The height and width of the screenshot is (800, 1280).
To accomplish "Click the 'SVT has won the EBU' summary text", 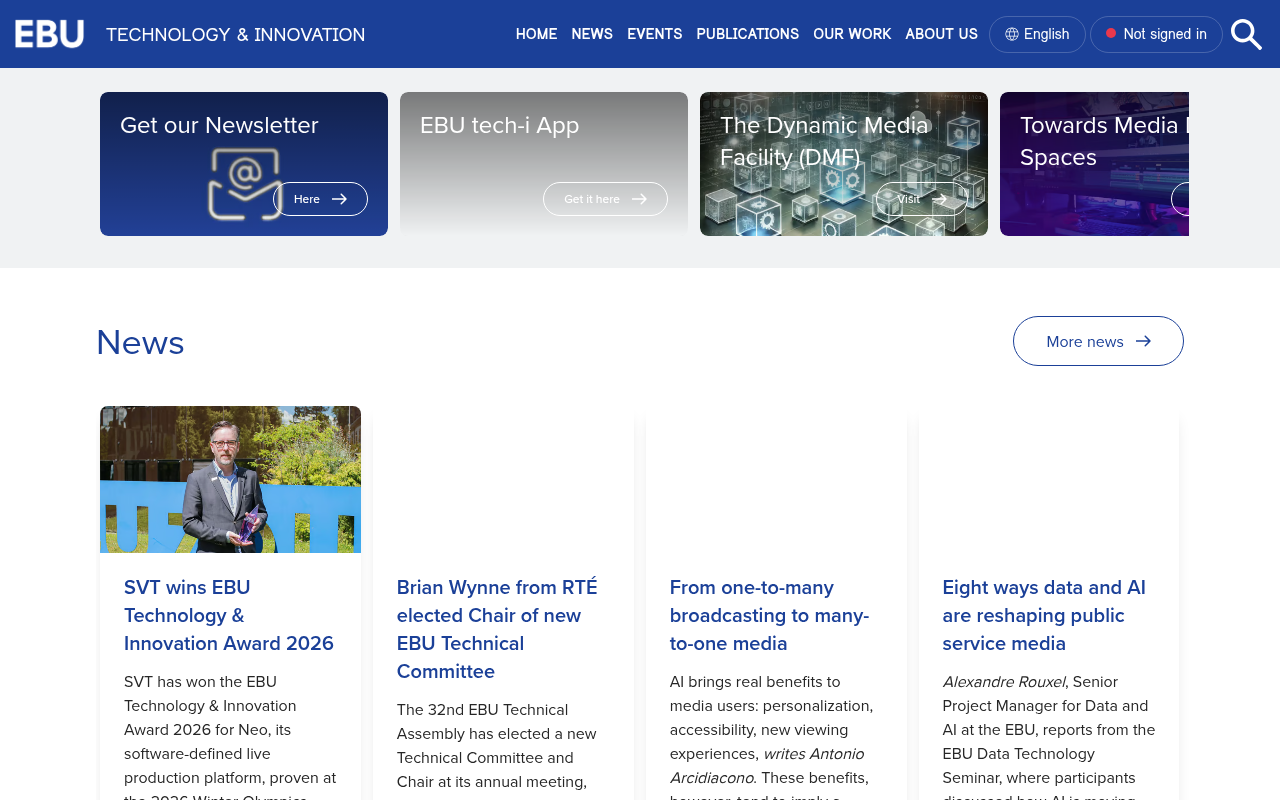I will tap(230, 740).
